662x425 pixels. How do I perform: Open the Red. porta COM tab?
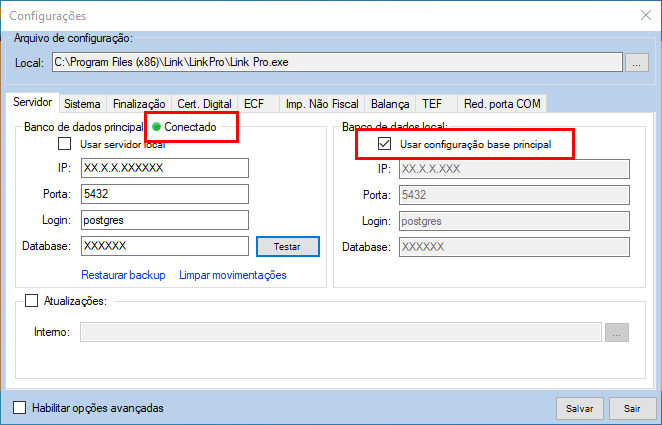point(501,103)
